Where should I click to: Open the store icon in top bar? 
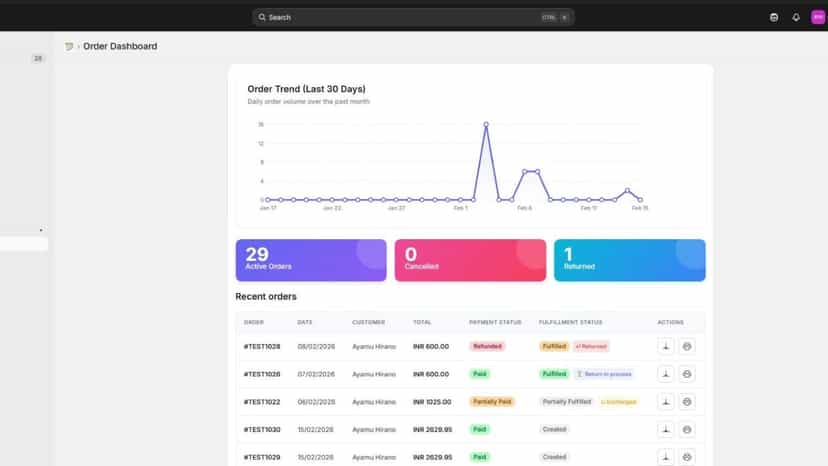point(774,17)
